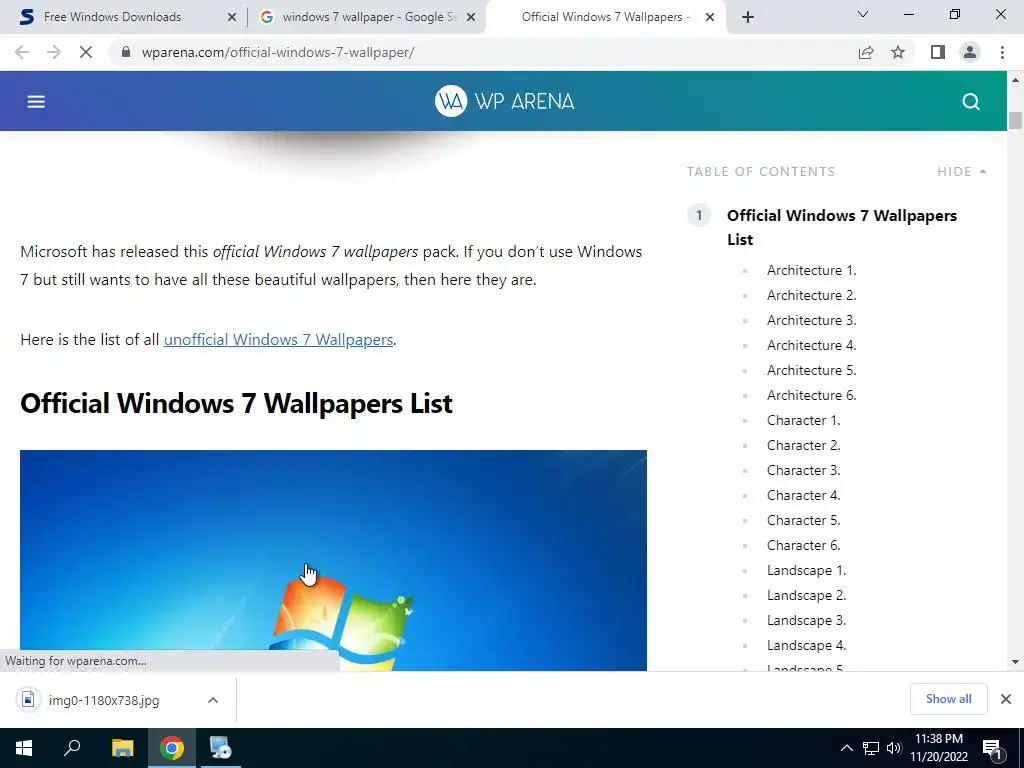Viewport: 1024px width, 768px height.
Task: Go to Character 1 in contents
Action: pyautogui.click(x=803, y=420)
